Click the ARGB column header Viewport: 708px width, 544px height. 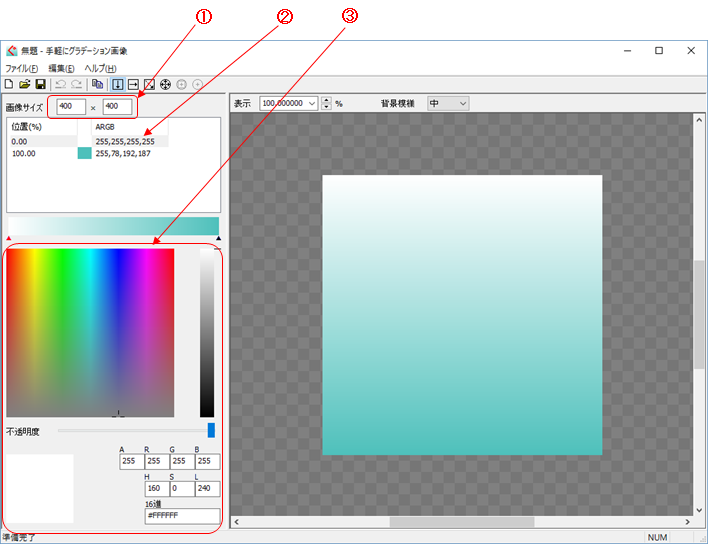pyautogui.click(x=130, y=127)
